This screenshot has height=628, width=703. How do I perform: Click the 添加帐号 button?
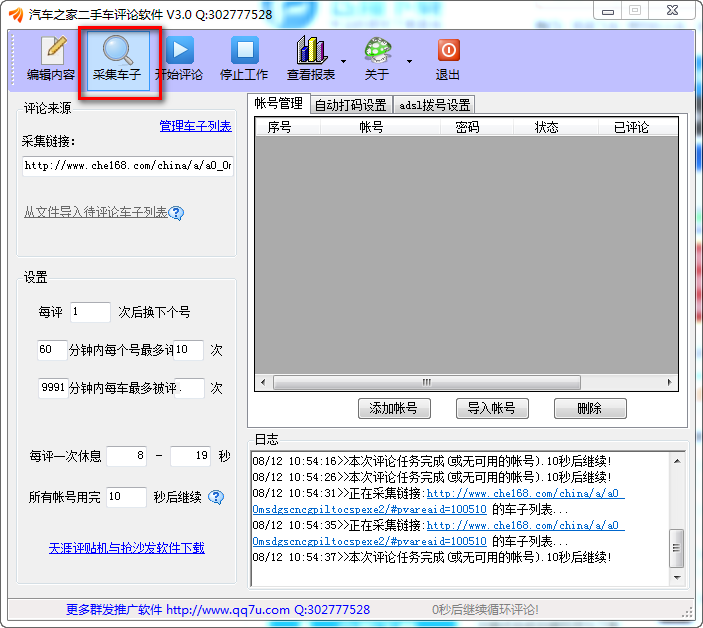394,408
